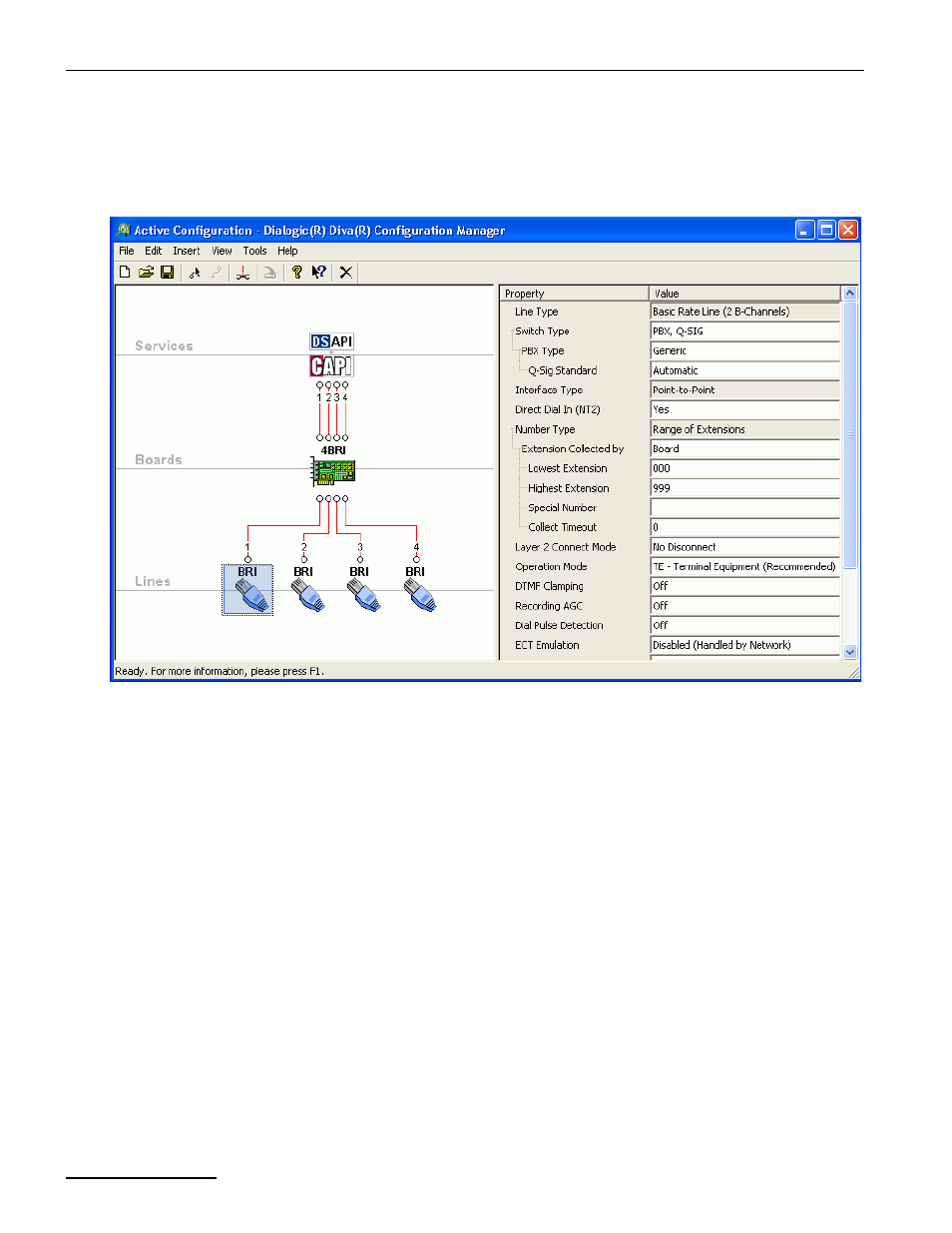Viewport: 952px width, 1233px height.
Task: Click the Open file toolbar icon
Action: point(147,272)
